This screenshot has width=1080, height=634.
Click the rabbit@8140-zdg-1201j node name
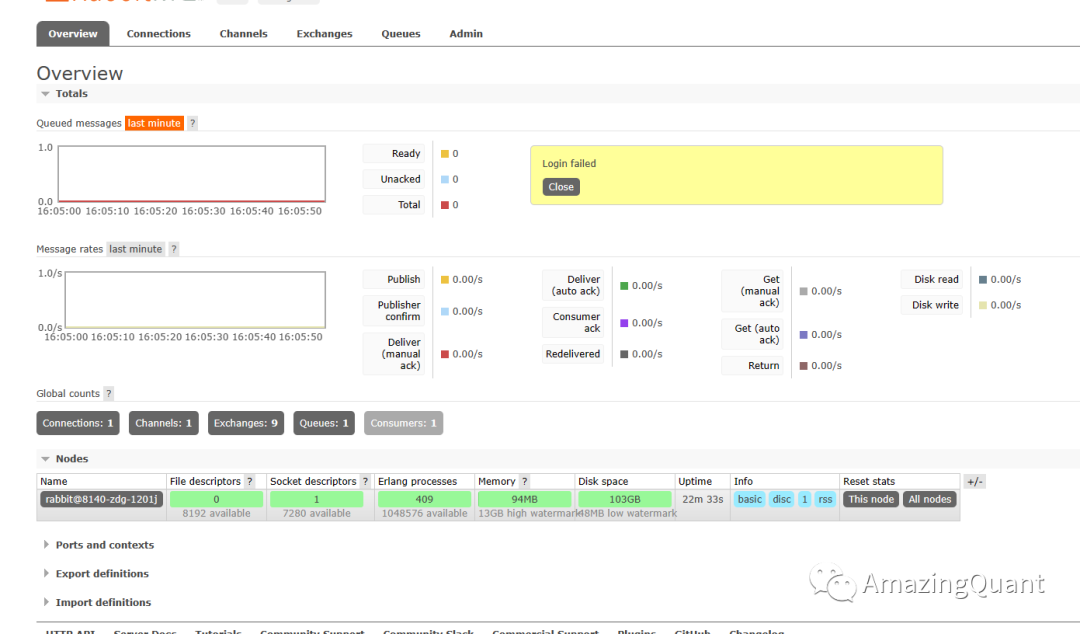(x=100, y=499)
